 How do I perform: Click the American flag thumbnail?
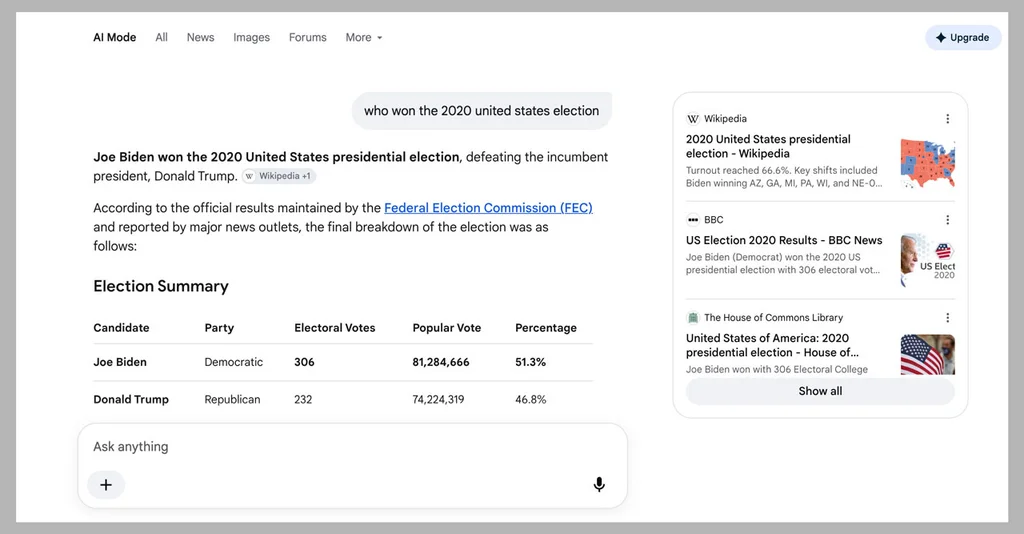point(927,354)
